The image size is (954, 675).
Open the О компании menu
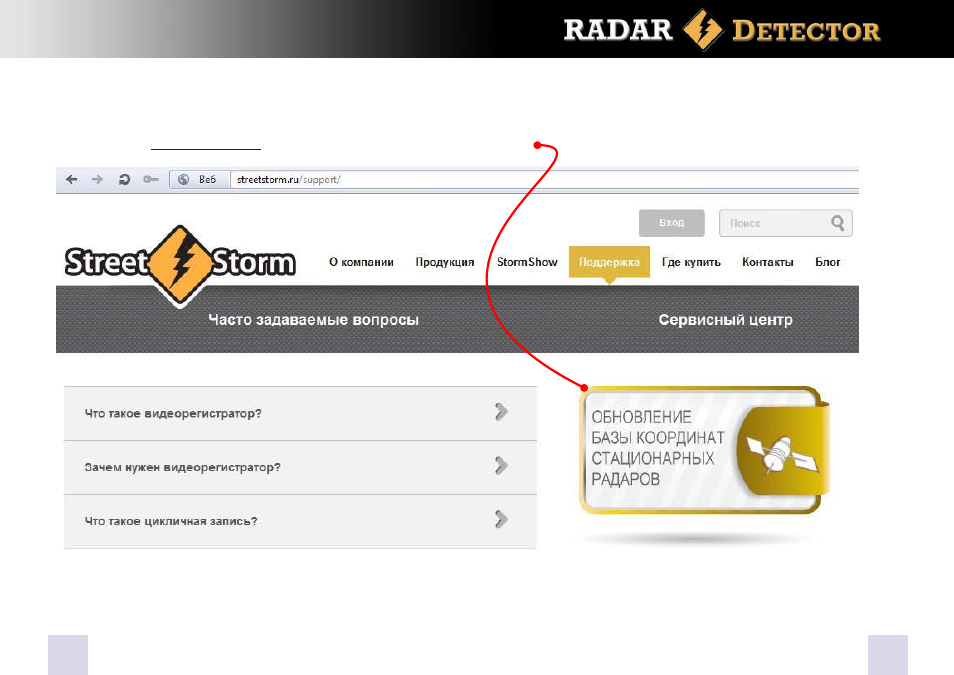coord(361,262)
